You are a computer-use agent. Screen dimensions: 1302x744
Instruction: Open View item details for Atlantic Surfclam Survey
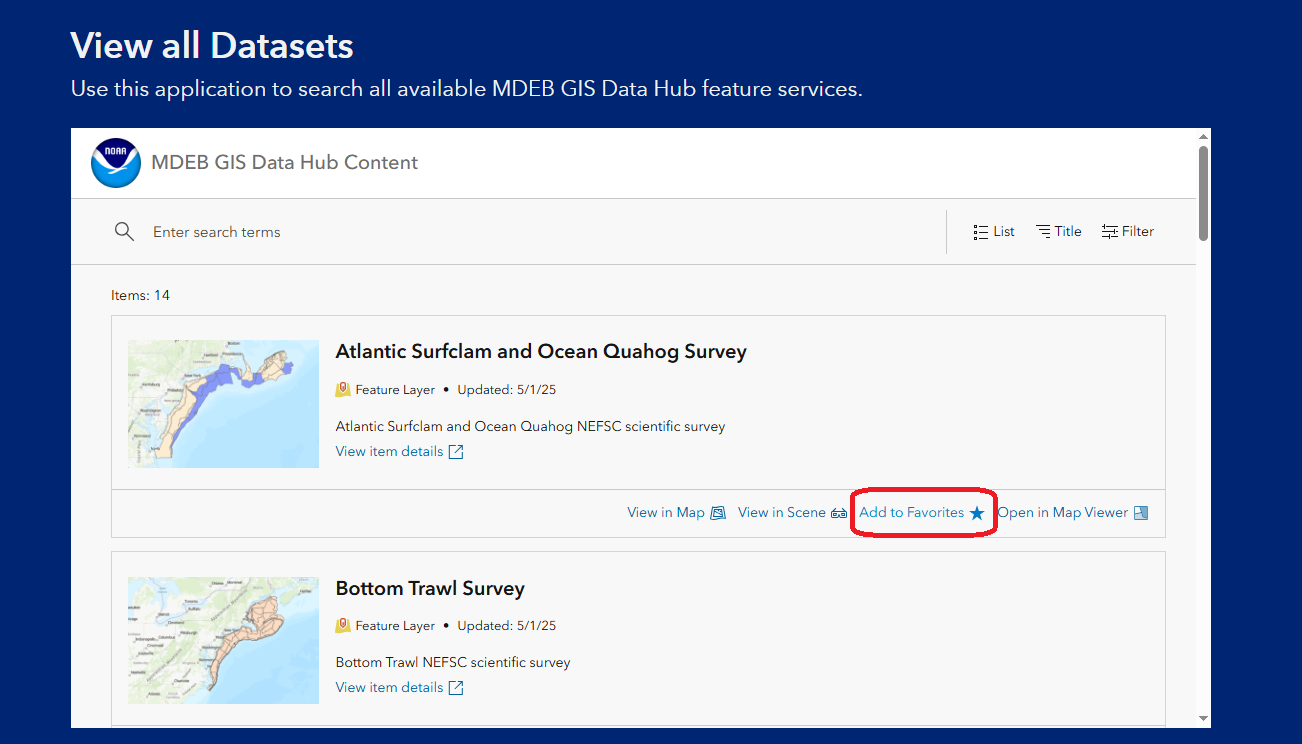pyautogui.click(x=389, y=452)
